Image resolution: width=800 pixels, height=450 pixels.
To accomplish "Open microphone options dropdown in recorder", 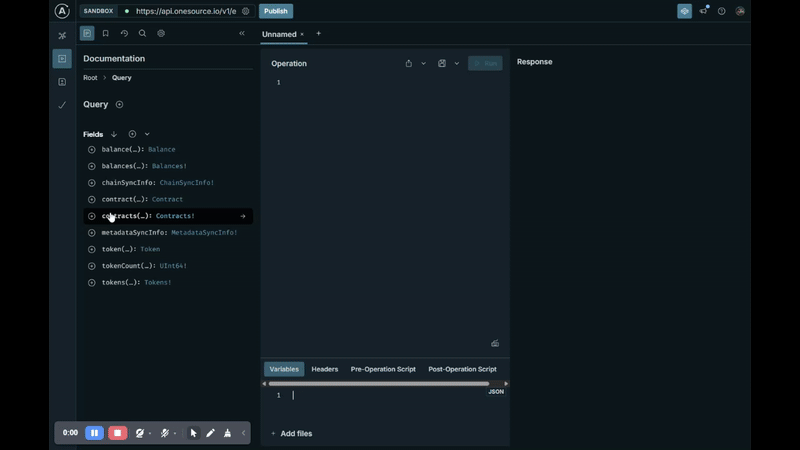I will (x=175, y=434).
